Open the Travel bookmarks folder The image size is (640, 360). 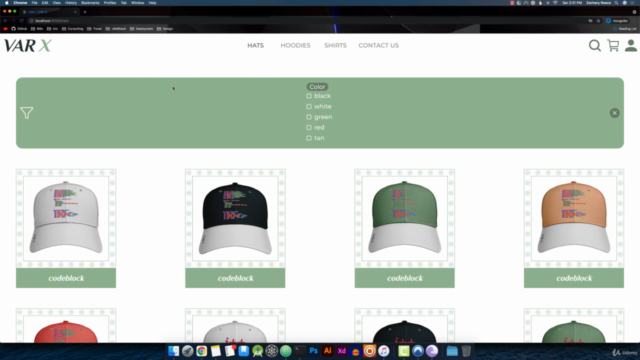point(94,29)
